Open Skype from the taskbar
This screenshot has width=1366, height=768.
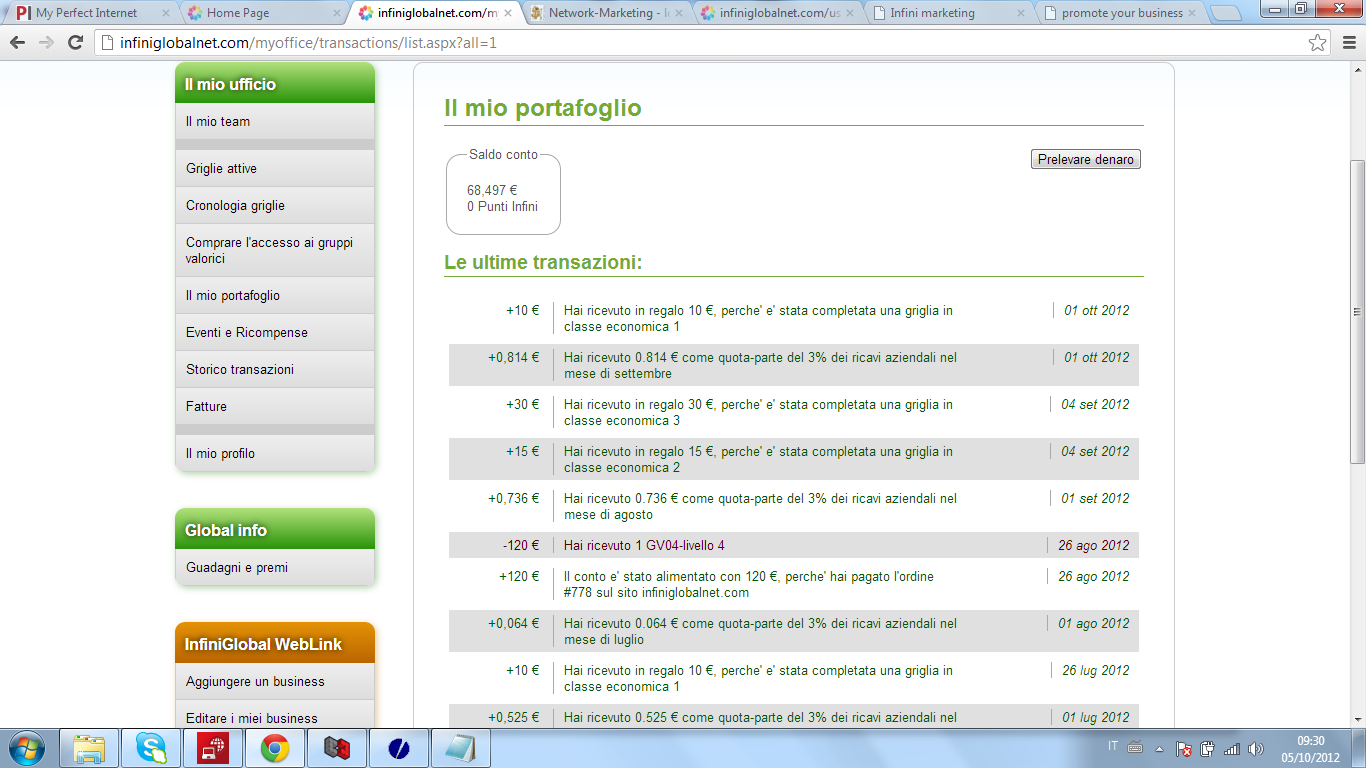tap(152, 748)
